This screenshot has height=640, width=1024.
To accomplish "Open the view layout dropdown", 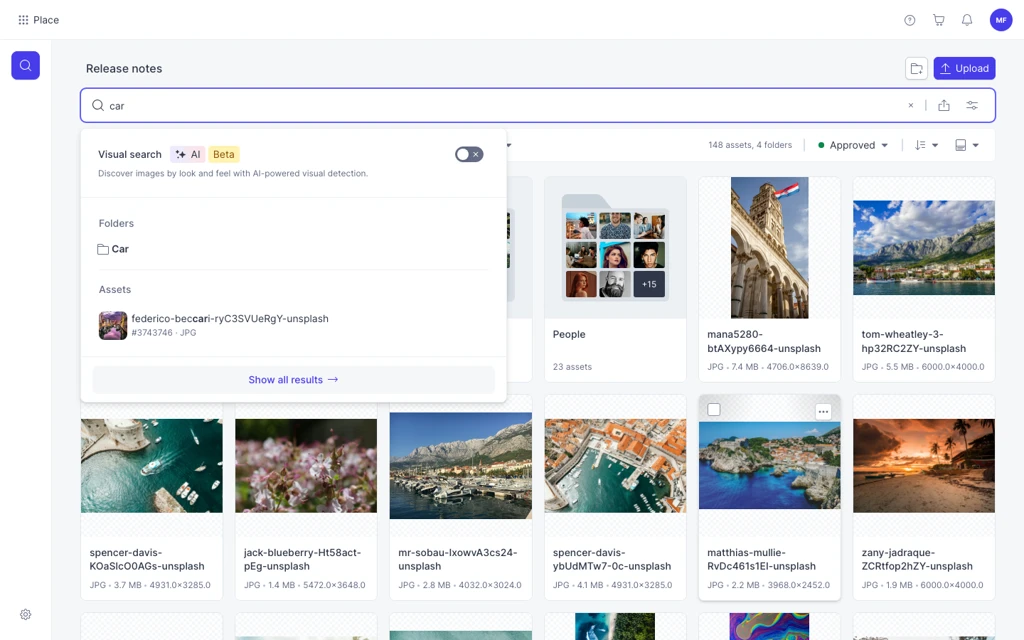I will pos(967,146).
